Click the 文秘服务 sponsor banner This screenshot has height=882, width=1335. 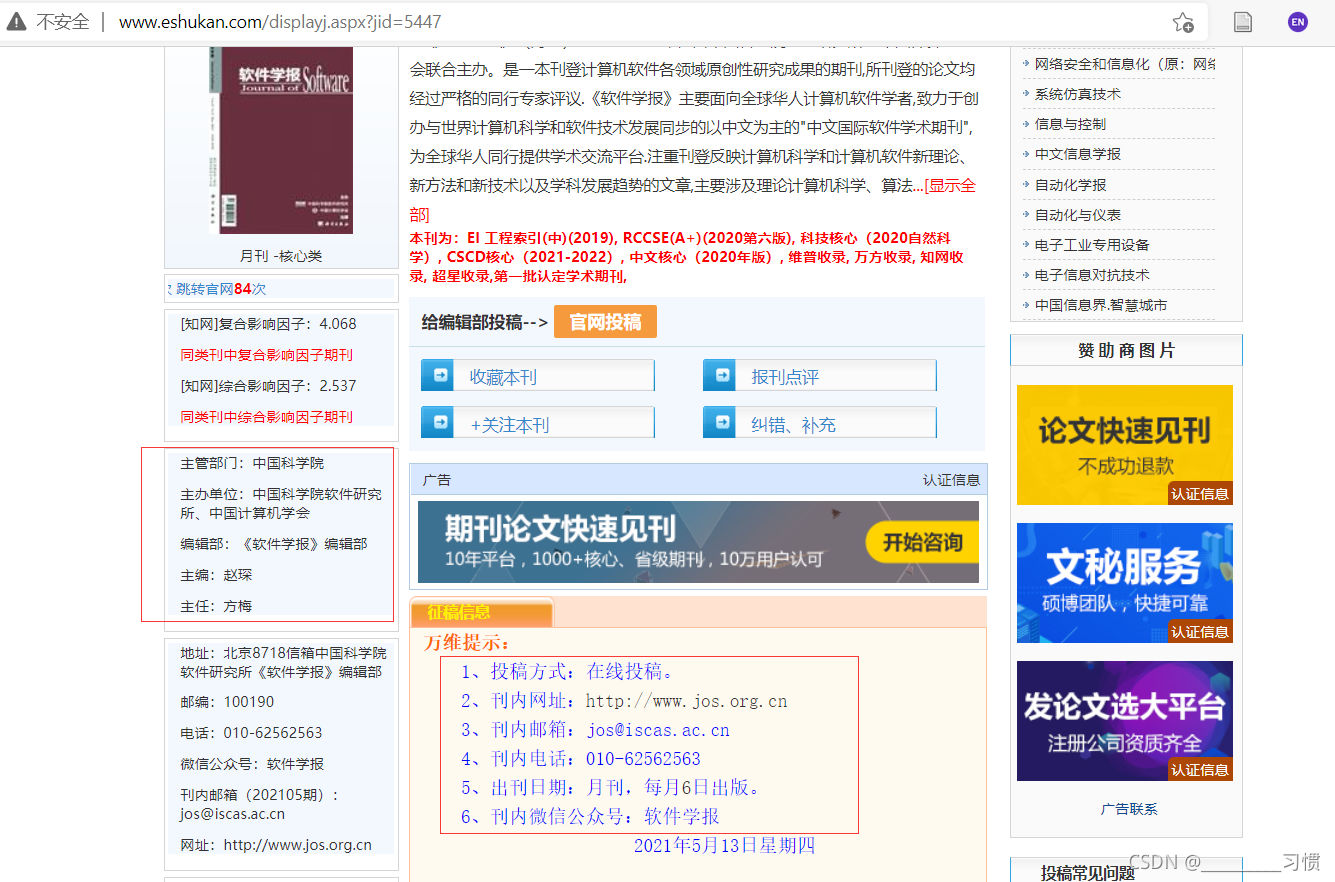click(1125, 583)
